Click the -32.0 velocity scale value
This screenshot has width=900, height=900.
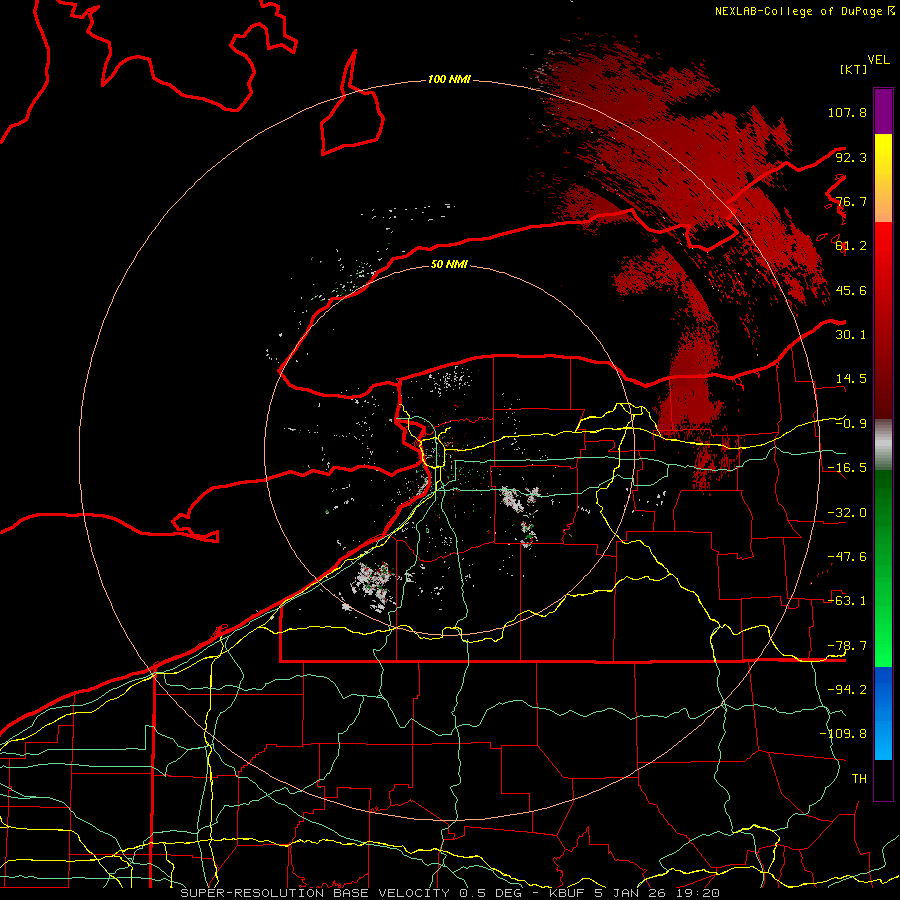(x=847, y=513)
